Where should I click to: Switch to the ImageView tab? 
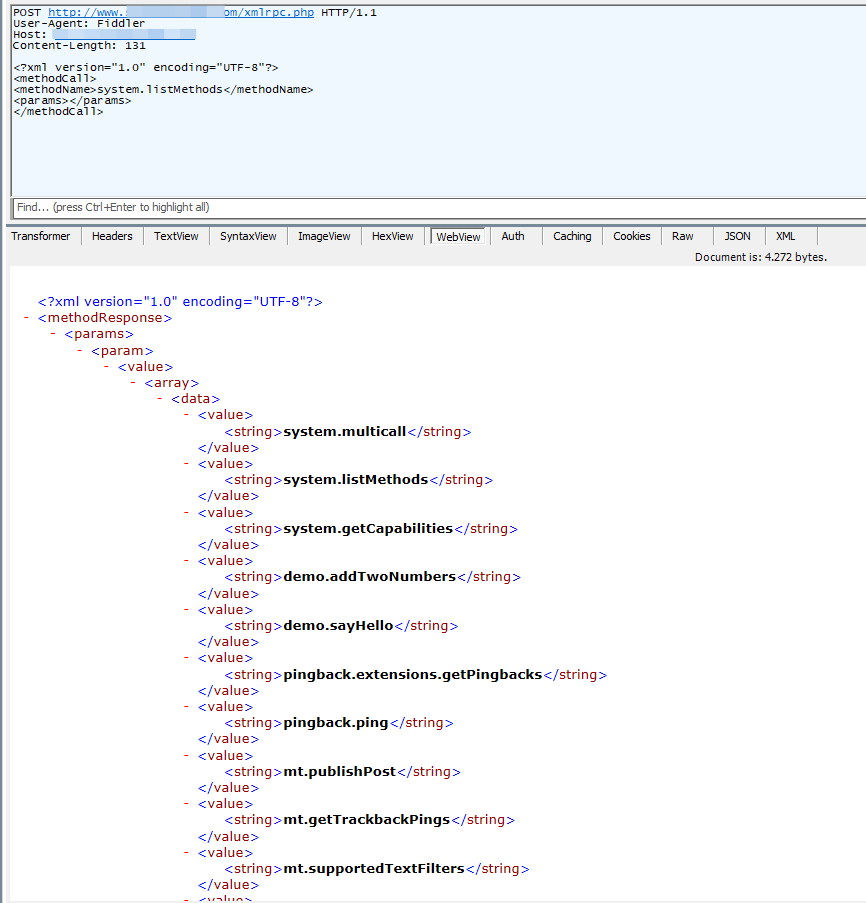[x=324, y=236]
